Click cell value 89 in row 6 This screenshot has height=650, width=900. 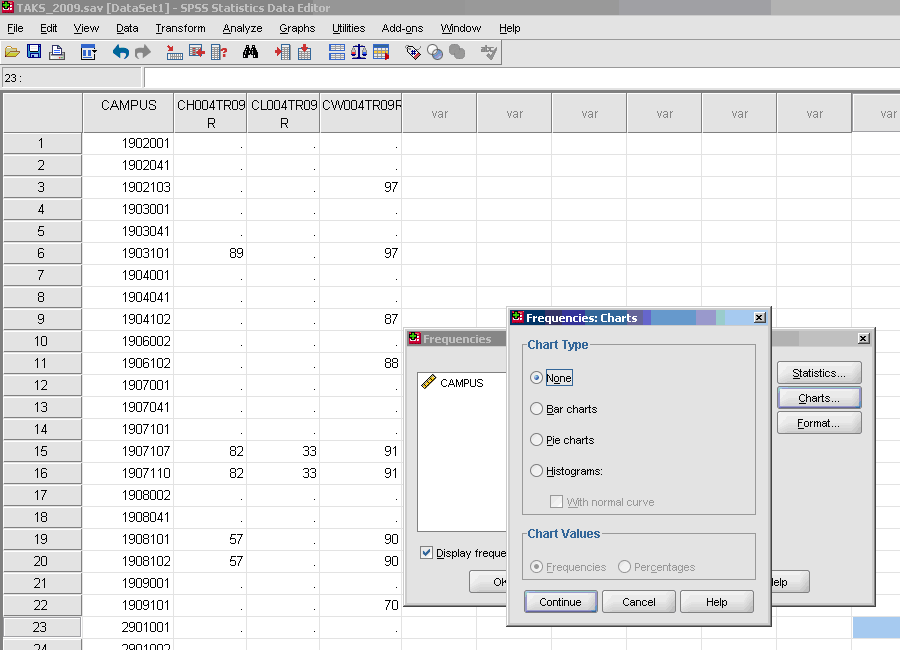click(x=211, y=253)
